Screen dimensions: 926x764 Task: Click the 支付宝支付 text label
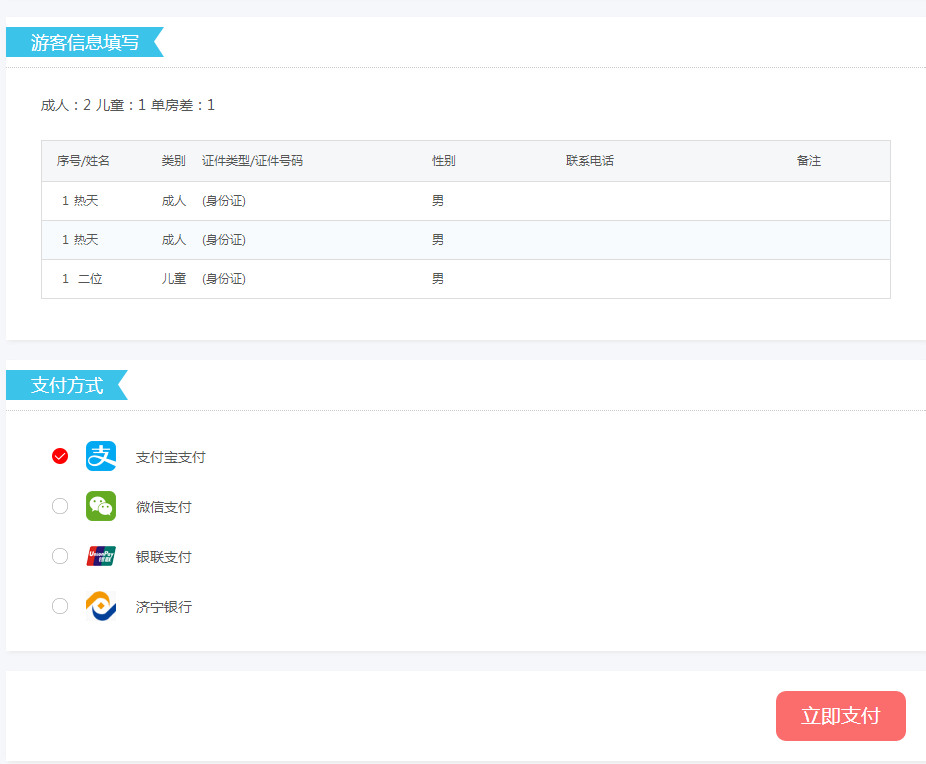pos(170,457)
